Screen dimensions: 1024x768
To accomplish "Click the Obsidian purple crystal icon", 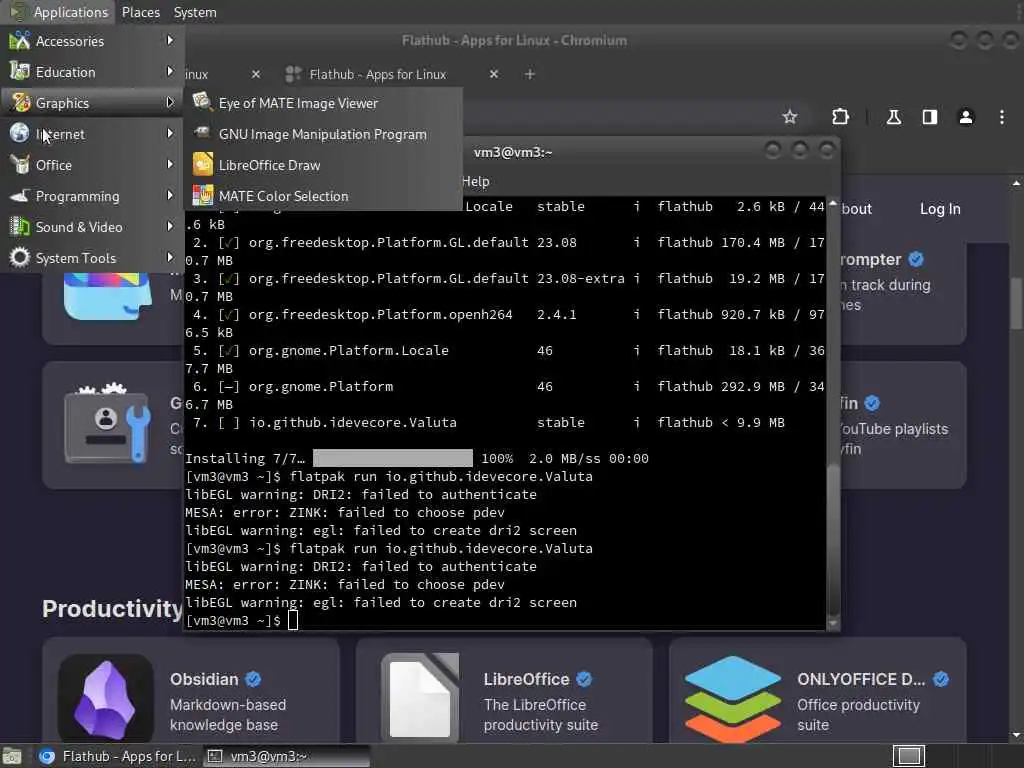I will 105,698.
